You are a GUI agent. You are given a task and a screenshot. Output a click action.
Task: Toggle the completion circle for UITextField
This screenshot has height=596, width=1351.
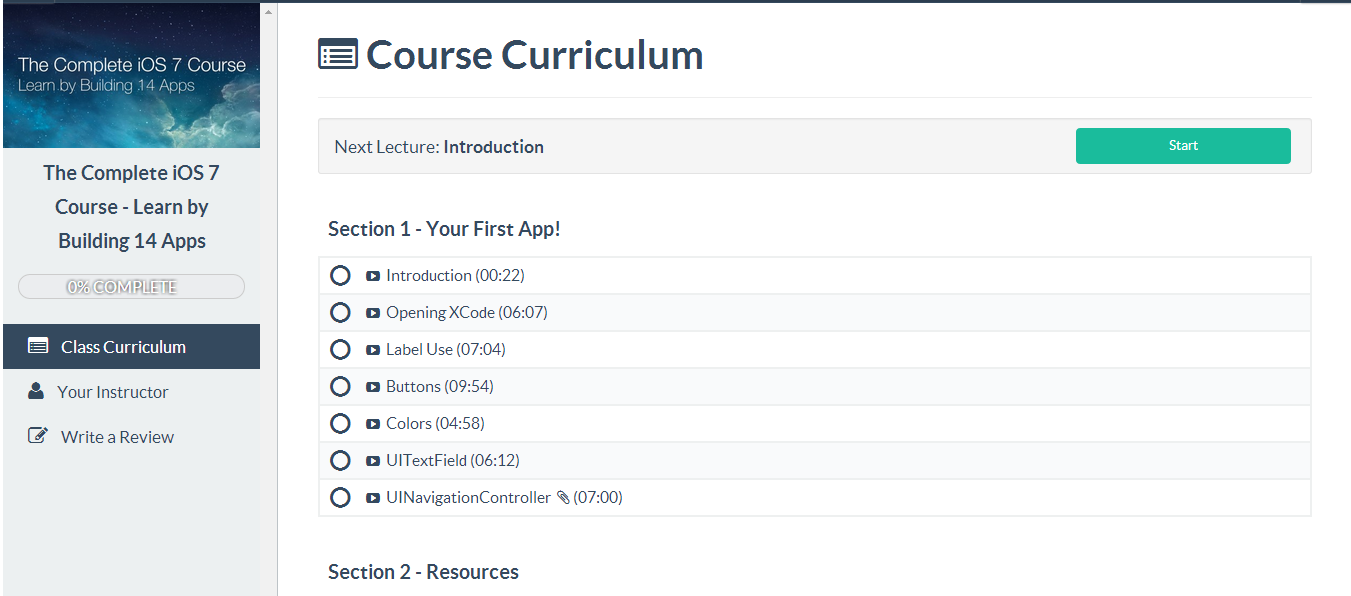340,461
